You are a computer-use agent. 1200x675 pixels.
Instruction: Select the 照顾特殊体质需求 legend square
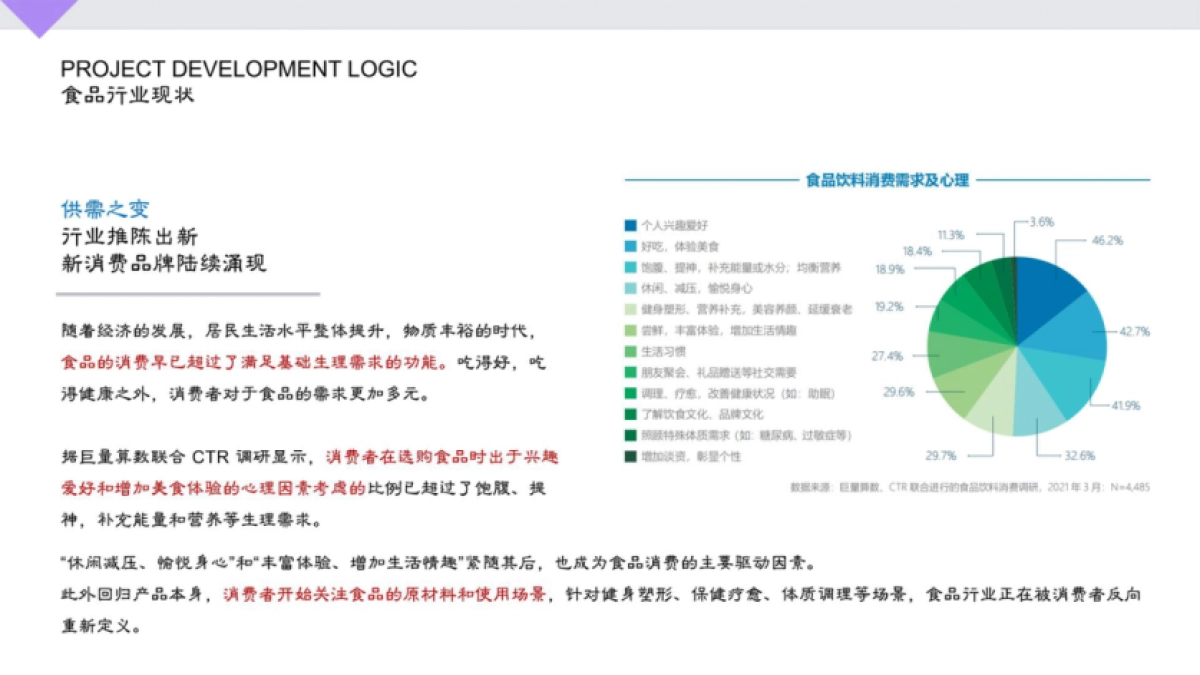[629, 434]
